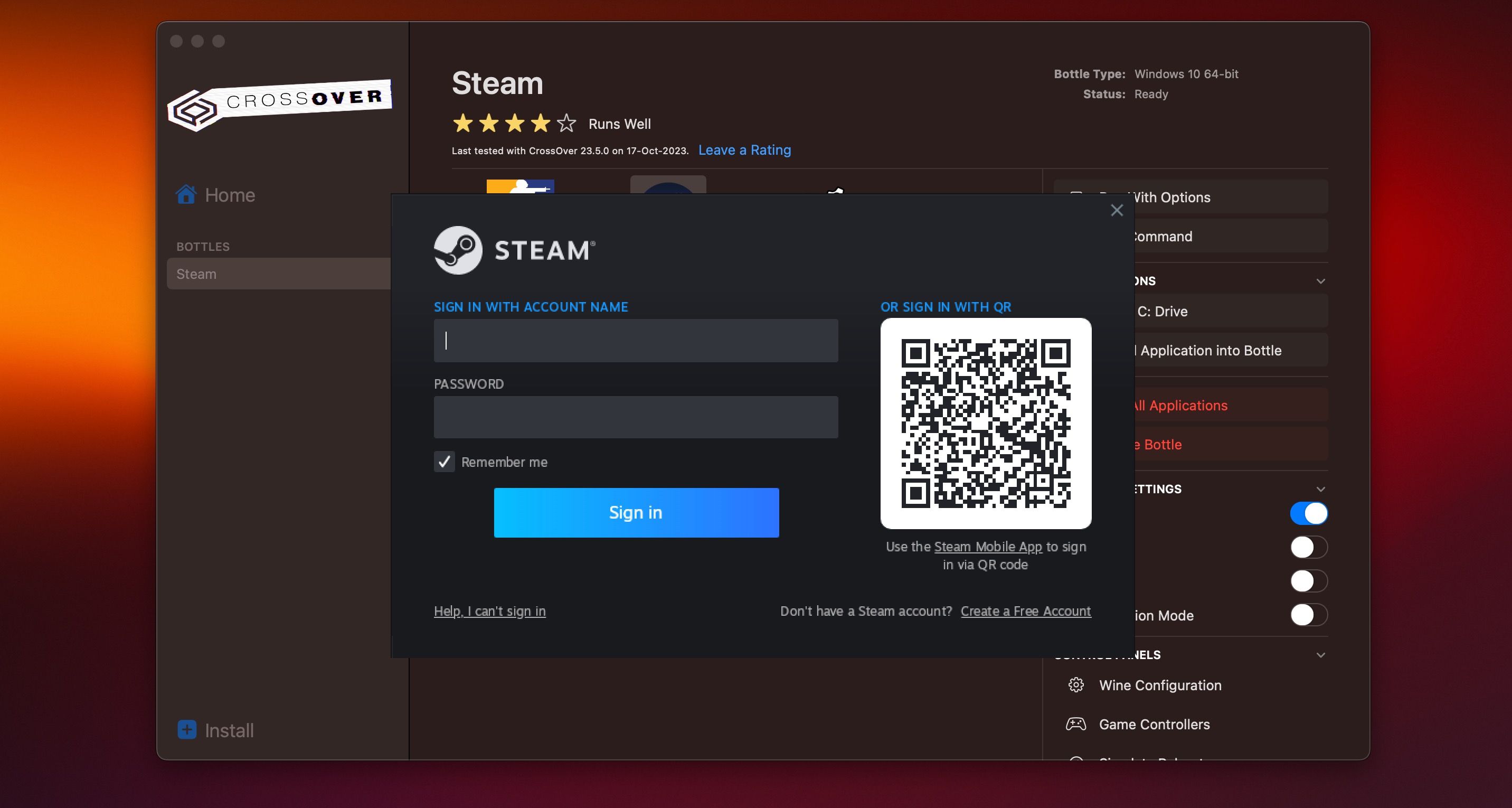Open Install Application into Bottle

[1209, 350]
